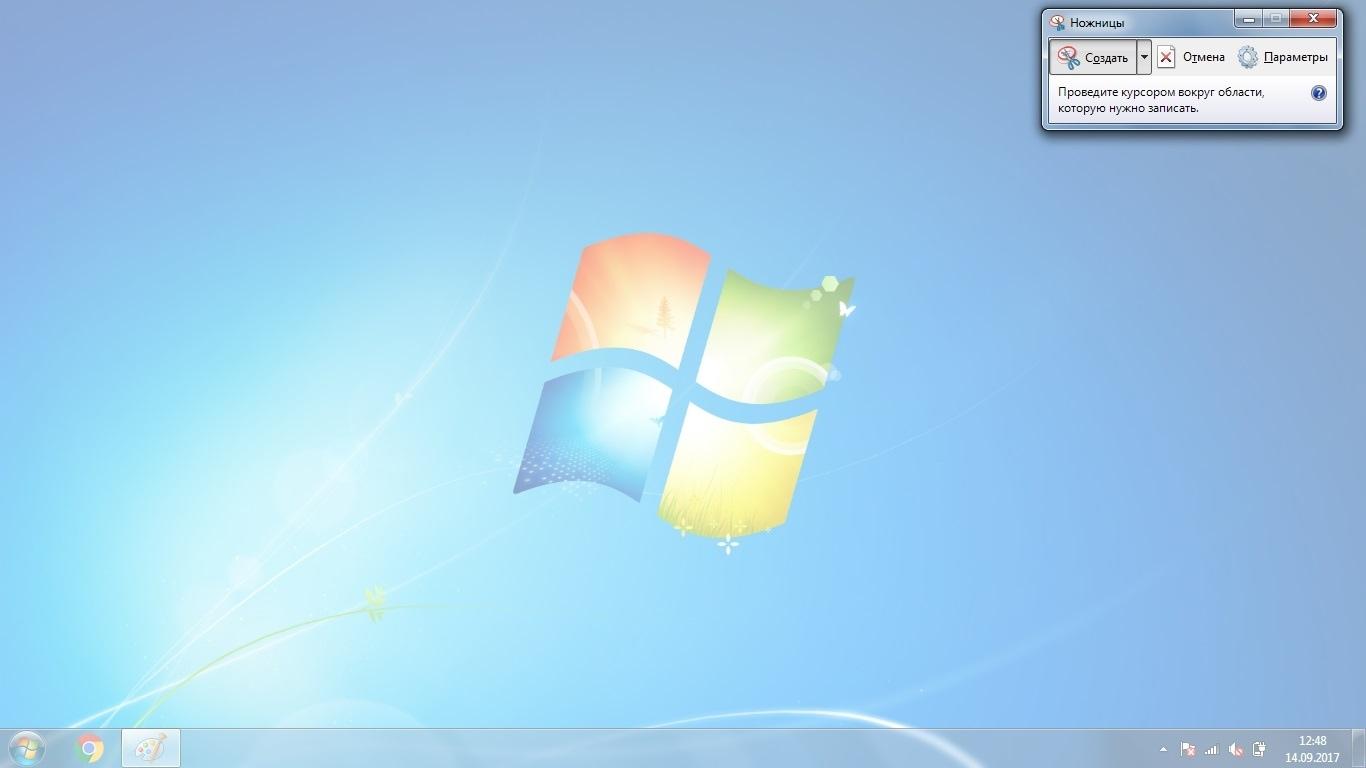Open Параметры in Snipping Tool
The height and width of the screenshot is (768, 1366).
point(1283,57)
